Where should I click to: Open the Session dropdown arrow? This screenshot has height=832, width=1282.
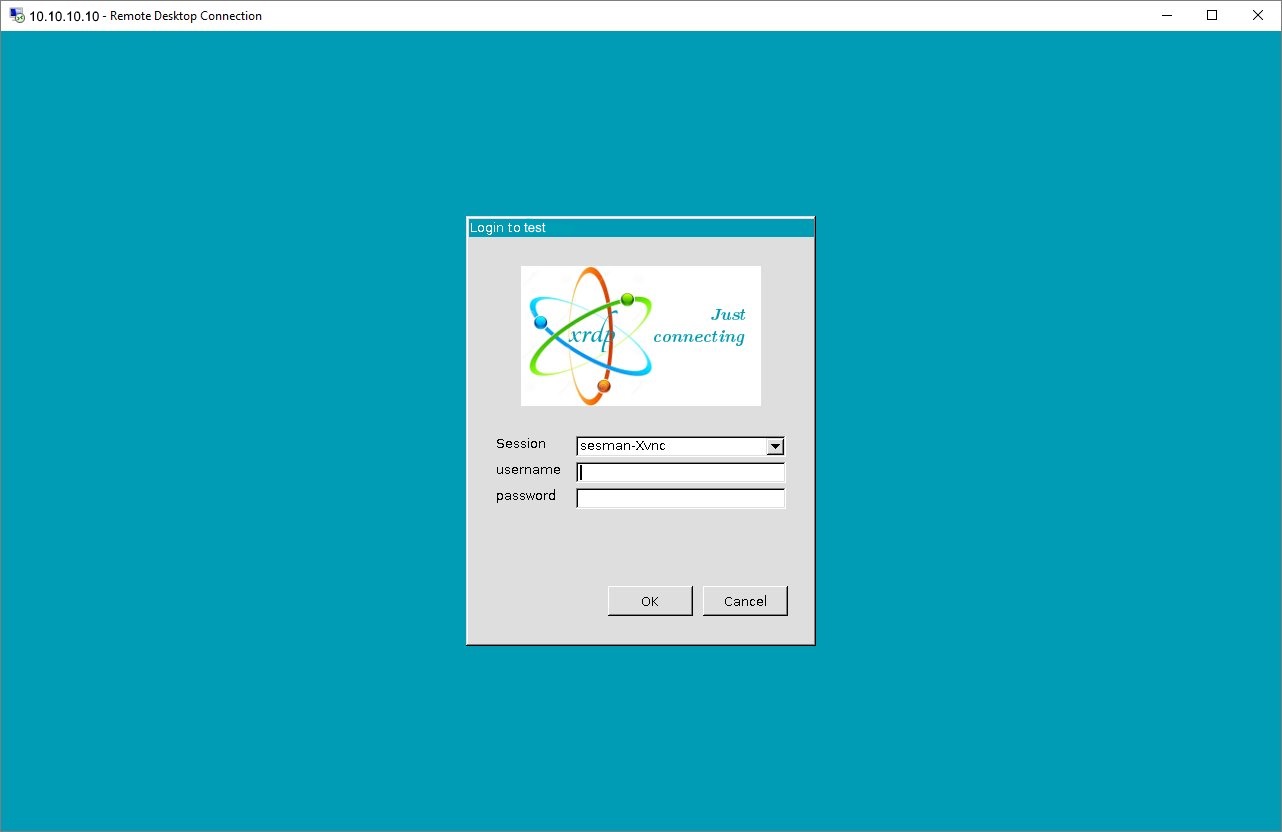coord(775,446)
